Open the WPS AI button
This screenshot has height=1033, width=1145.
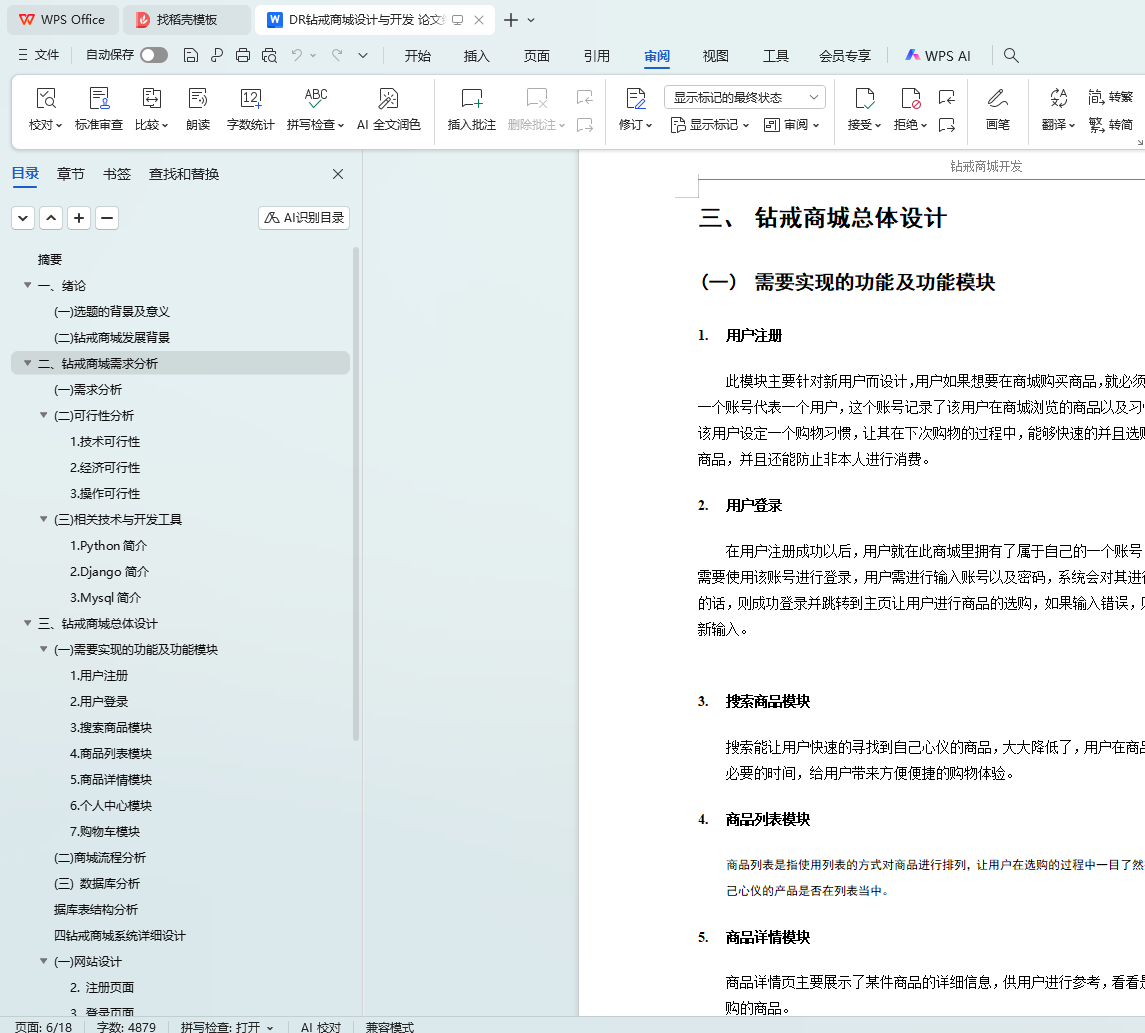point(937,56)
